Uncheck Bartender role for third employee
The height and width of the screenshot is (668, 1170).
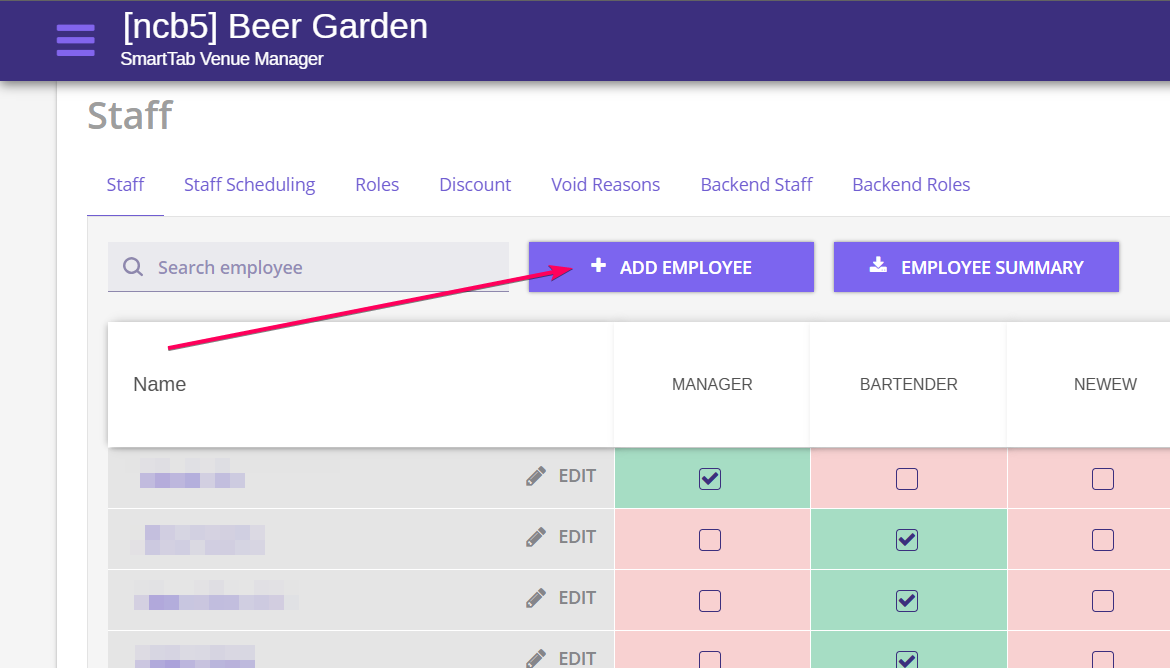(x=907, y=600)
